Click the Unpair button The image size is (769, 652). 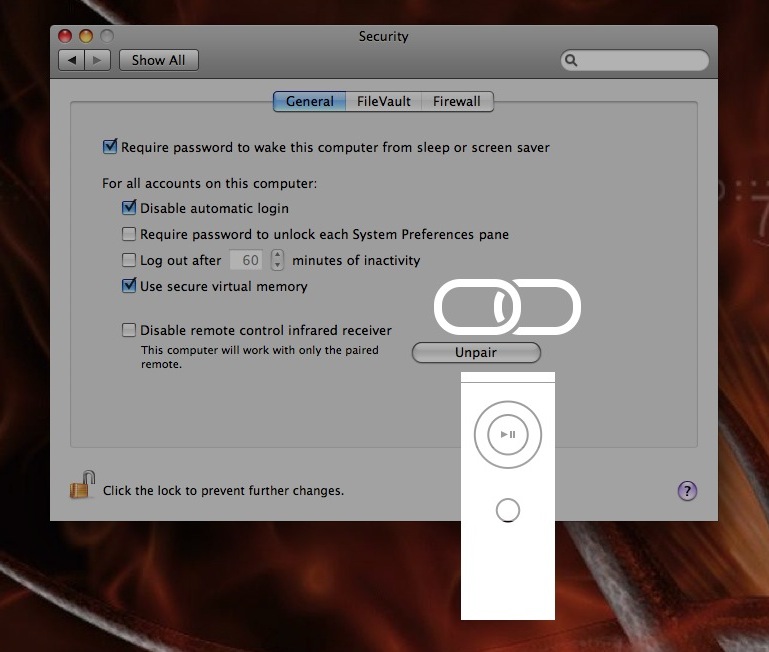click(476, 352)
